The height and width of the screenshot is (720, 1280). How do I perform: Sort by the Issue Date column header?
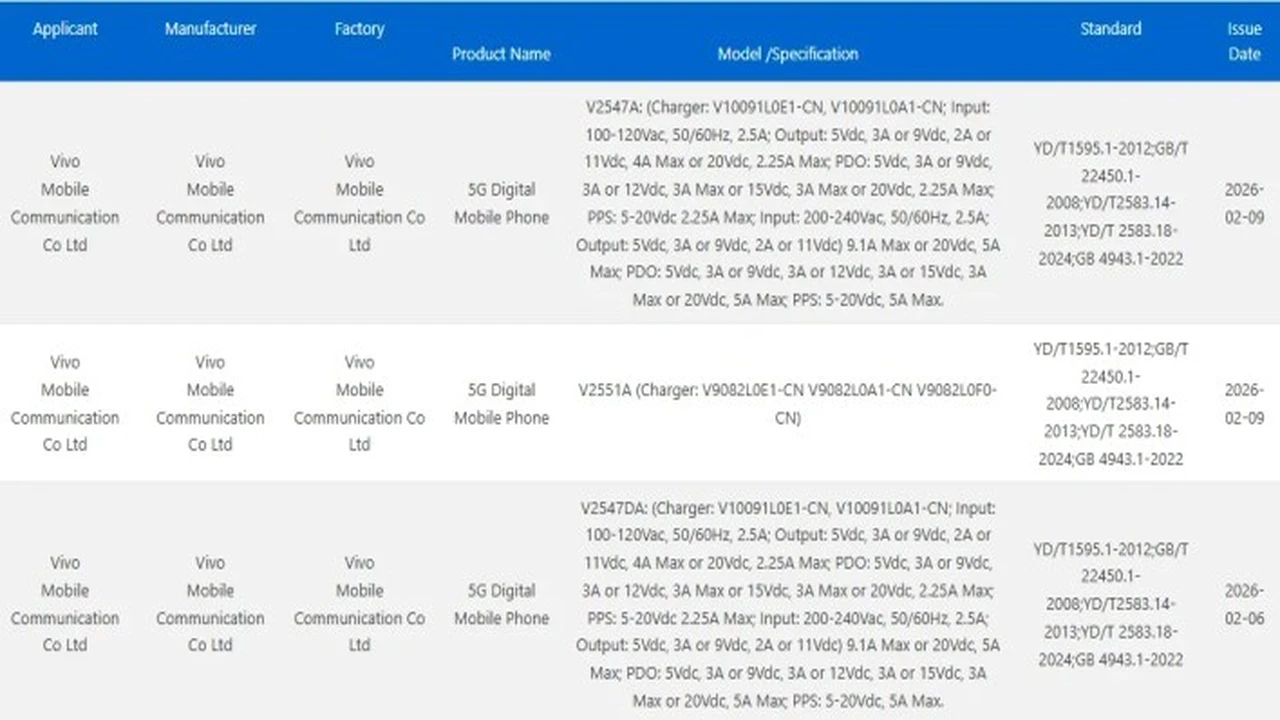click(1244, 41)
